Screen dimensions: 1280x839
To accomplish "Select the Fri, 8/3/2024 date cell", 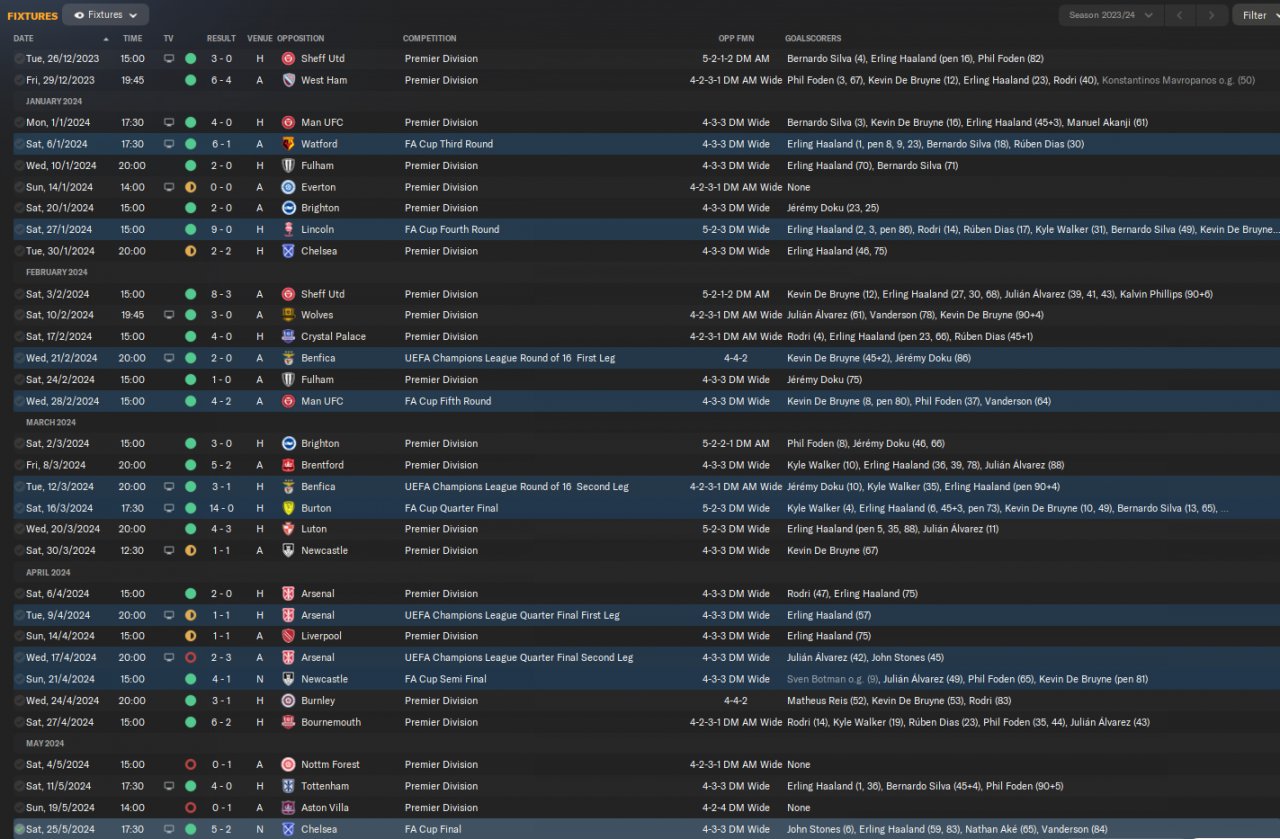I will (56, 465).
